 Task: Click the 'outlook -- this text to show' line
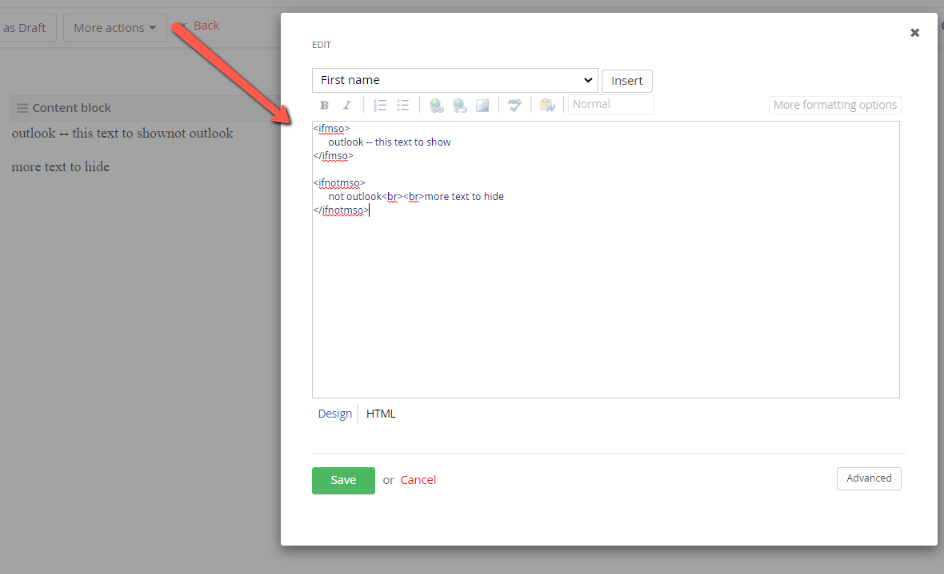pos(390,142)
